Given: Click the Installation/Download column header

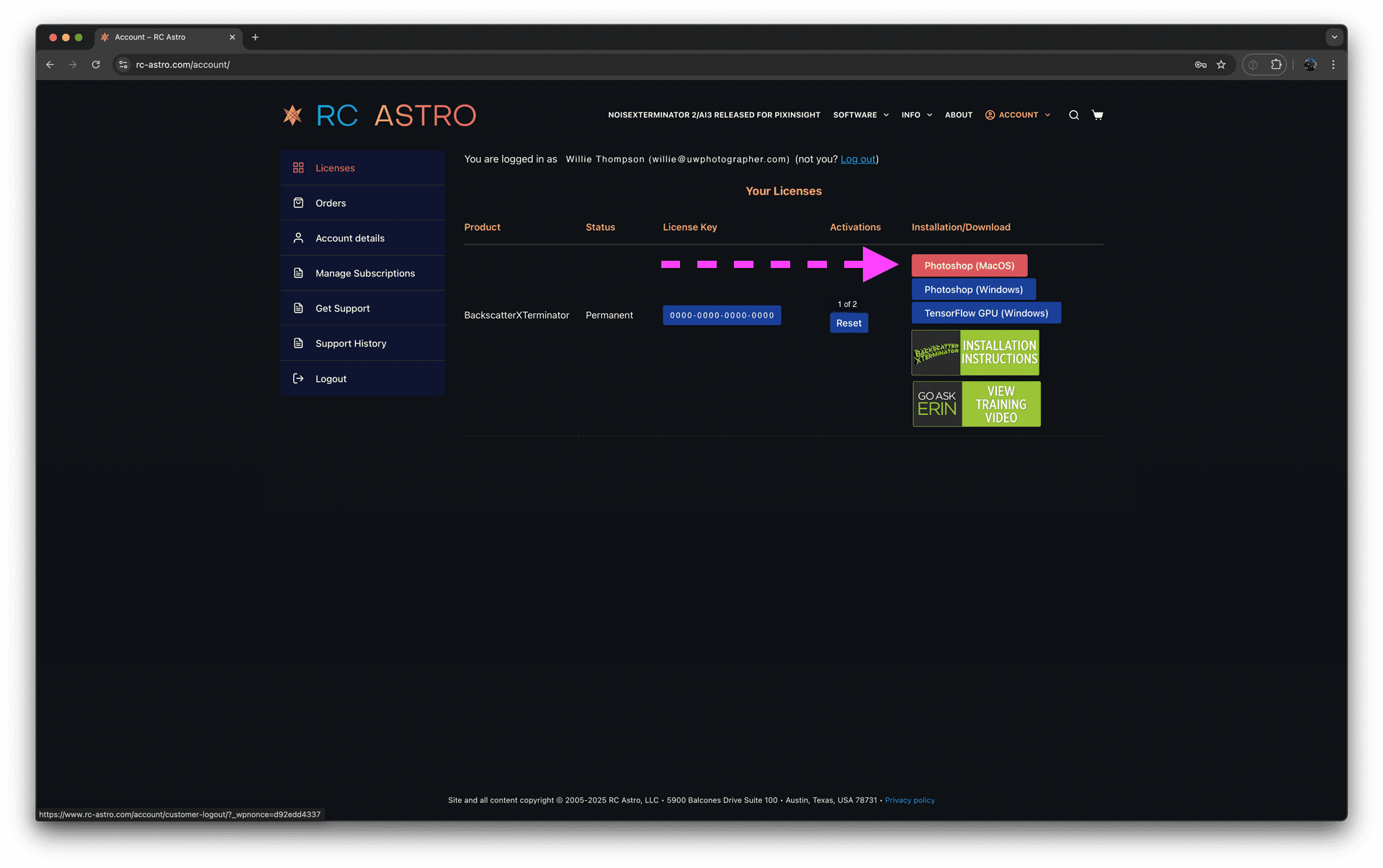Looking at the screenshot, I should [x=961, y=227].
